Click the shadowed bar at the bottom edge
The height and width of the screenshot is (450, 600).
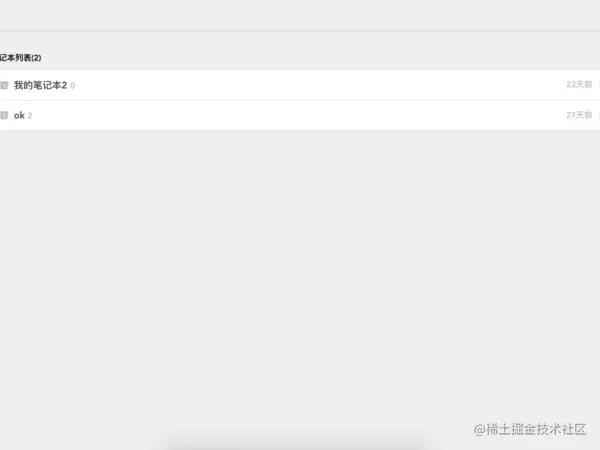coord(295,444)
